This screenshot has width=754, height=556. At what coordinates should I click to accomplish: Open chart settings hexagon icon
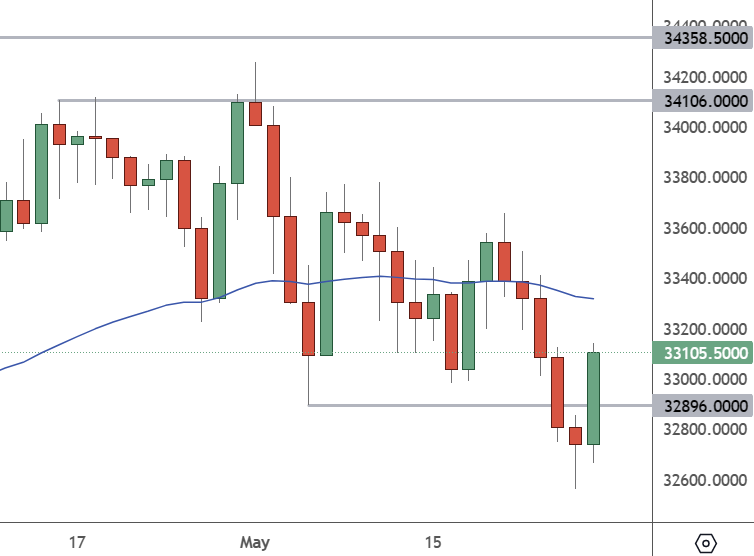coord(706,543)
